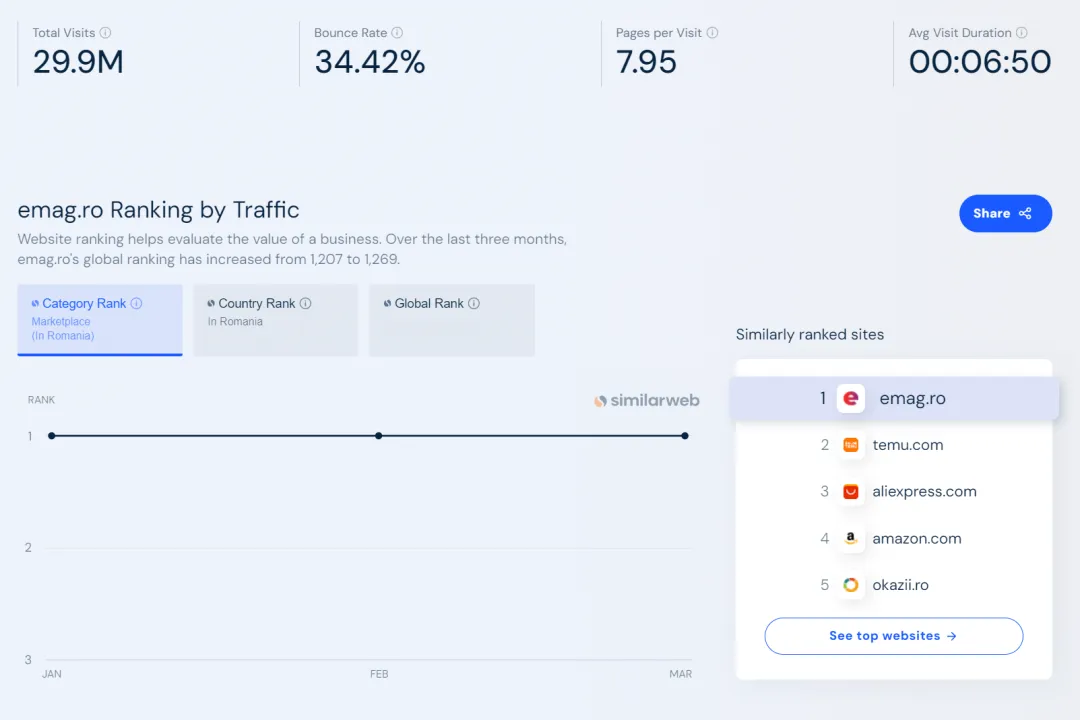Click the Pages per Visit info icon
Screen dimensions: 1080x720
pos(712,32)
